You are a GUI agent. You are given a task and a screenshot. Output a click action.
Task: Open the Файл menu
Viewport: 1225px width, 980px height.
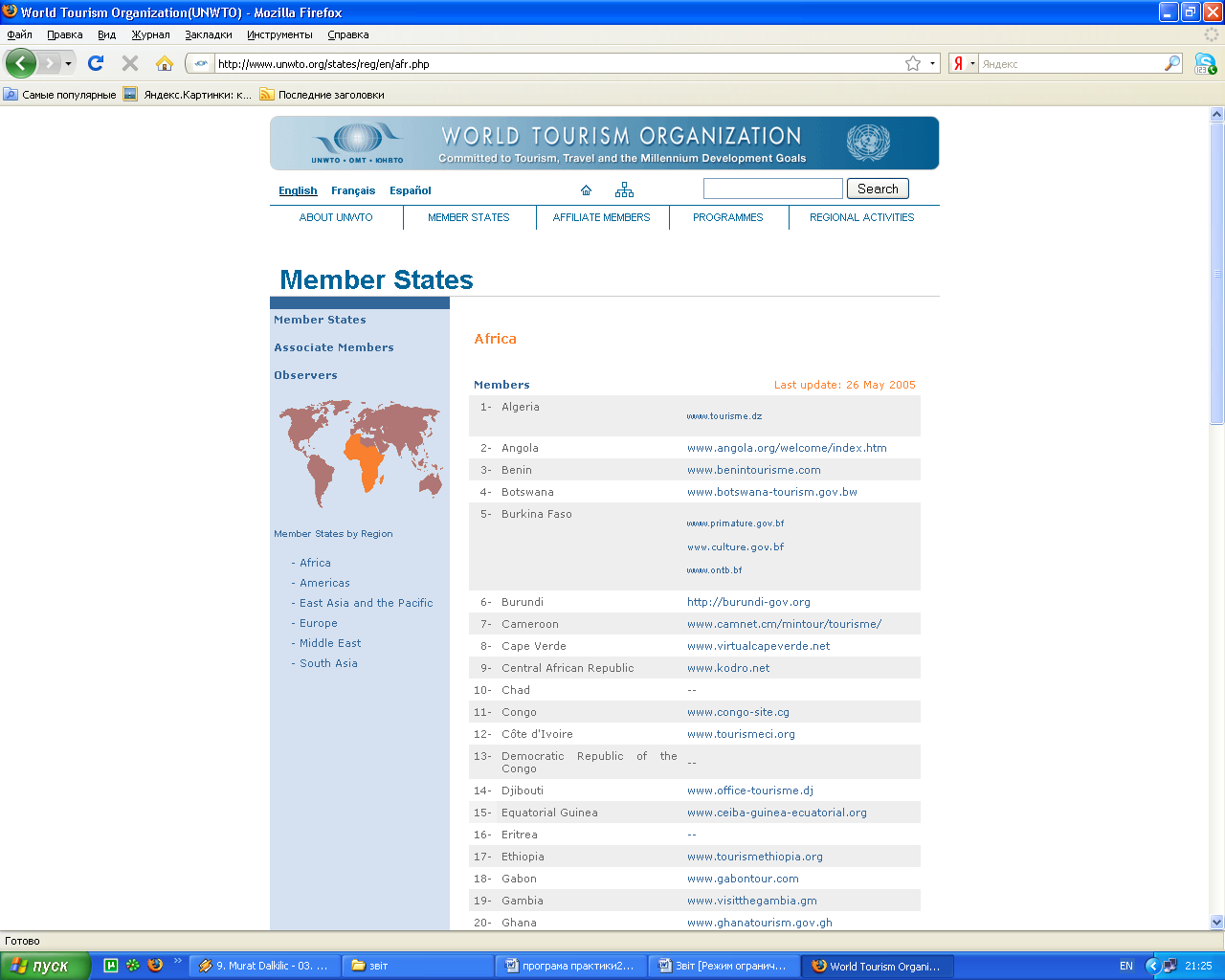[x=19, y=34]
